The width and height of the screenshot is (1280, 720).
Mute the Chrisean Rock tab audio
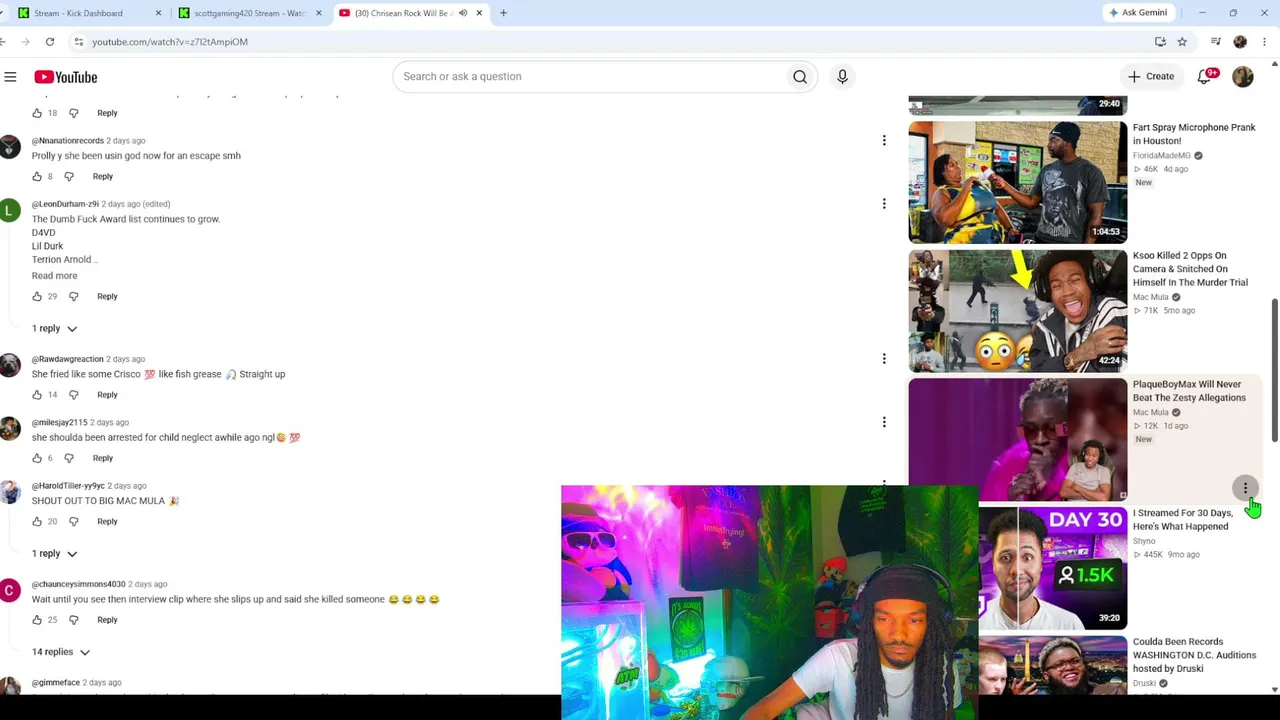pos(463,13)
